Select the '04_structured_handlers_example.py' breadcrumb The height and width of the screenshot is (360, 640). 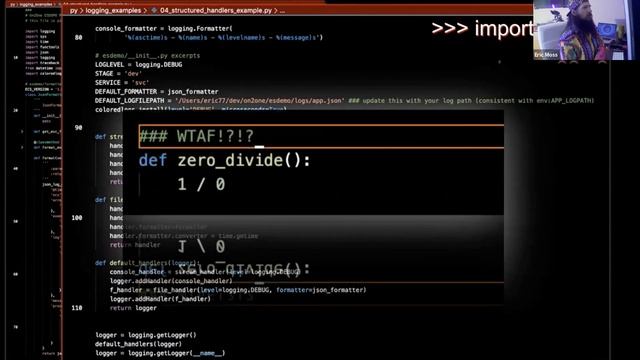(216, 11)
